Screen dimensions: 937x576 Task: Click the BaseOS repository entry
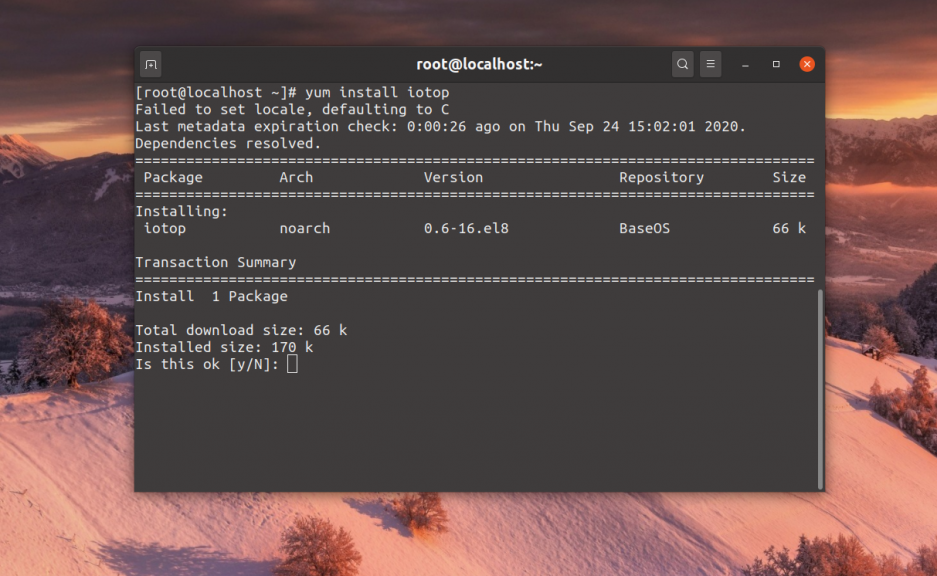tap(644, 228)
